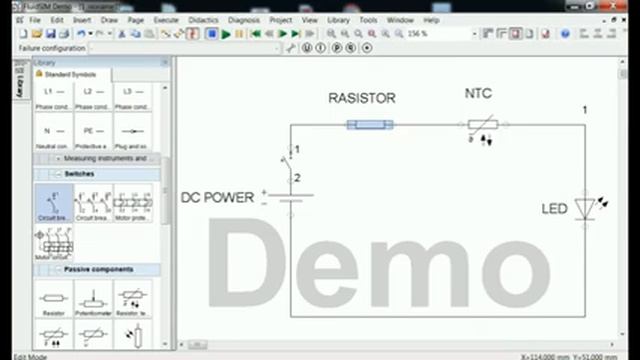
Task: Start the simulation with green play button
Action: coord(226,34)
